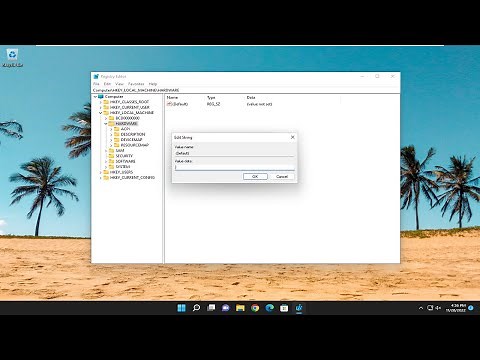This screenshot has height=360, width=480.
Task: Expand the SOFTWARE key
Action: click(106, 161)
